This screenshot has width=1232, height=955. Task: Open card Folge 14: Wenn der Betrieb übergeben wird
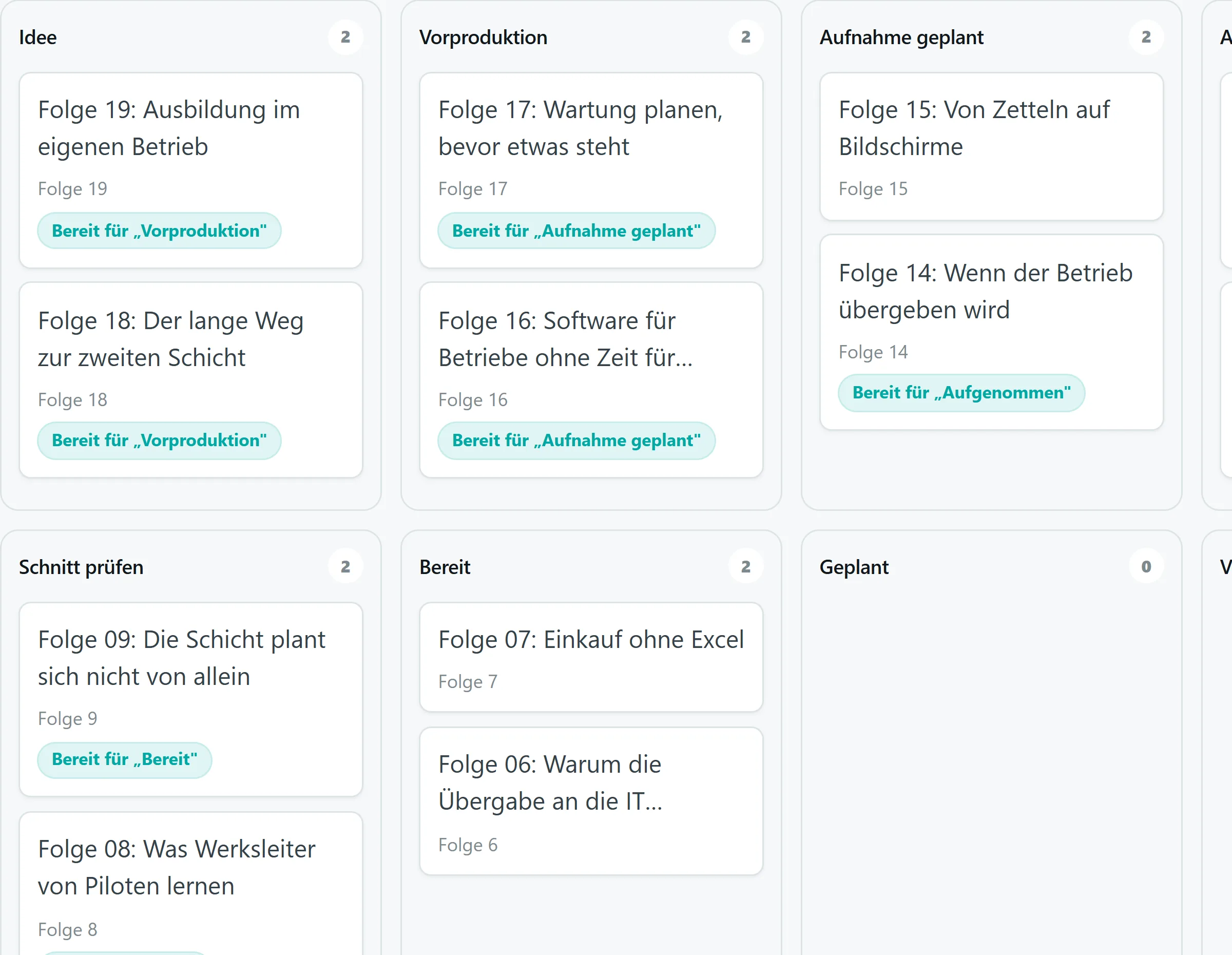(x=992, y=333)
